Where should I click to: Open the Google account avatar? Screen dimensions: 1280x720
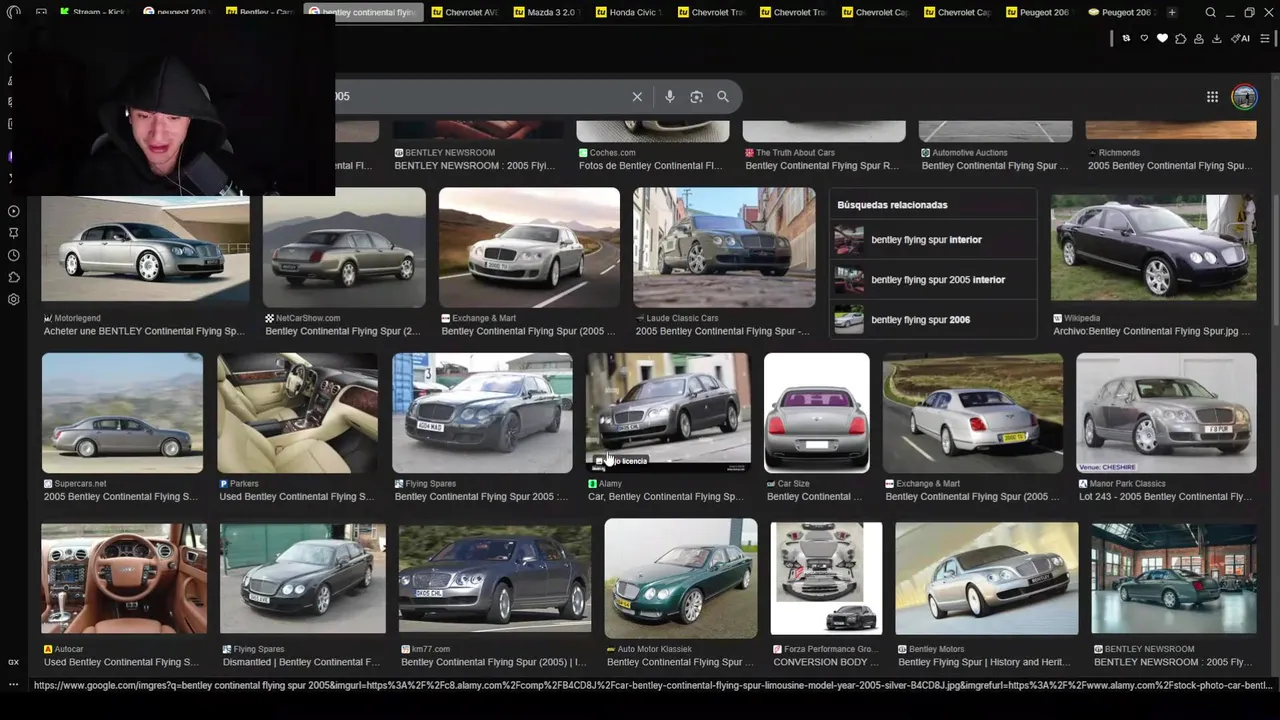tap(1244, 97)
